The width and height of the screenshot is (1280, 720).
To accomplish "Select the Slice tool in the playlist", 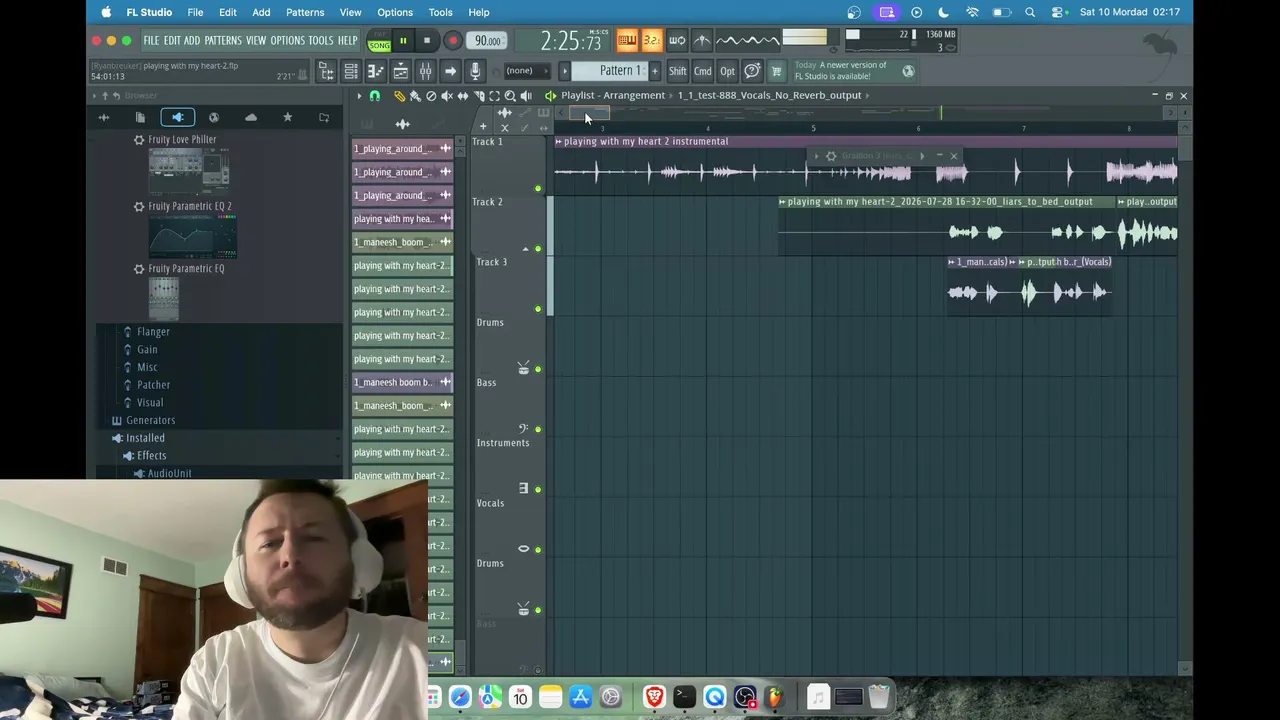I will [x=479, y=96].
